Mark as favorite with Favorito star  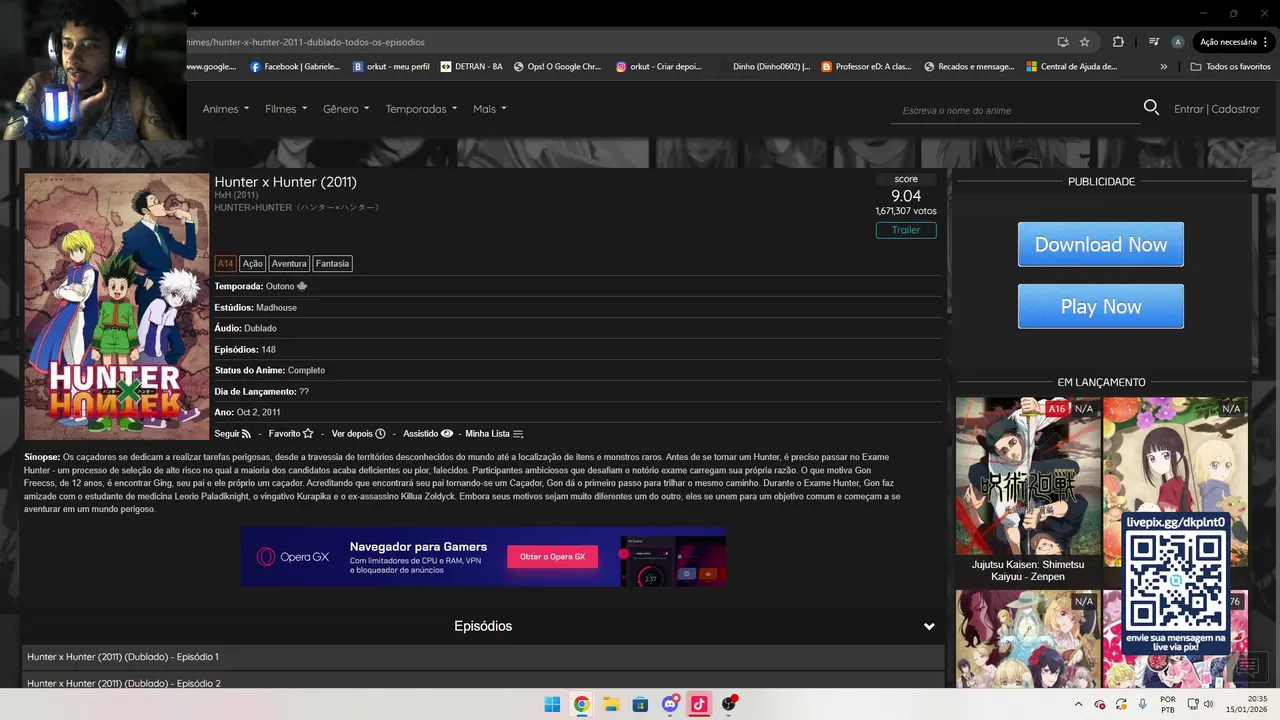point(308,434)
